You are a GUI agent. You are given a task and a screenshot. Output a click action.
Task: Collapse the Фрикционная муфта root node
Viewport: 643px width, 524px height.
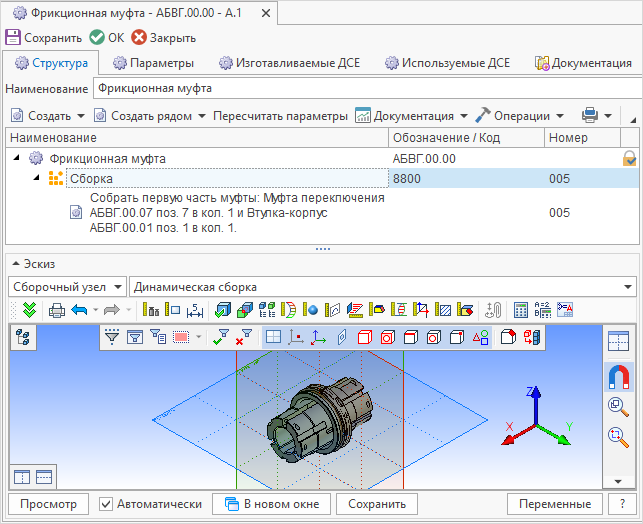coord(16,157)
